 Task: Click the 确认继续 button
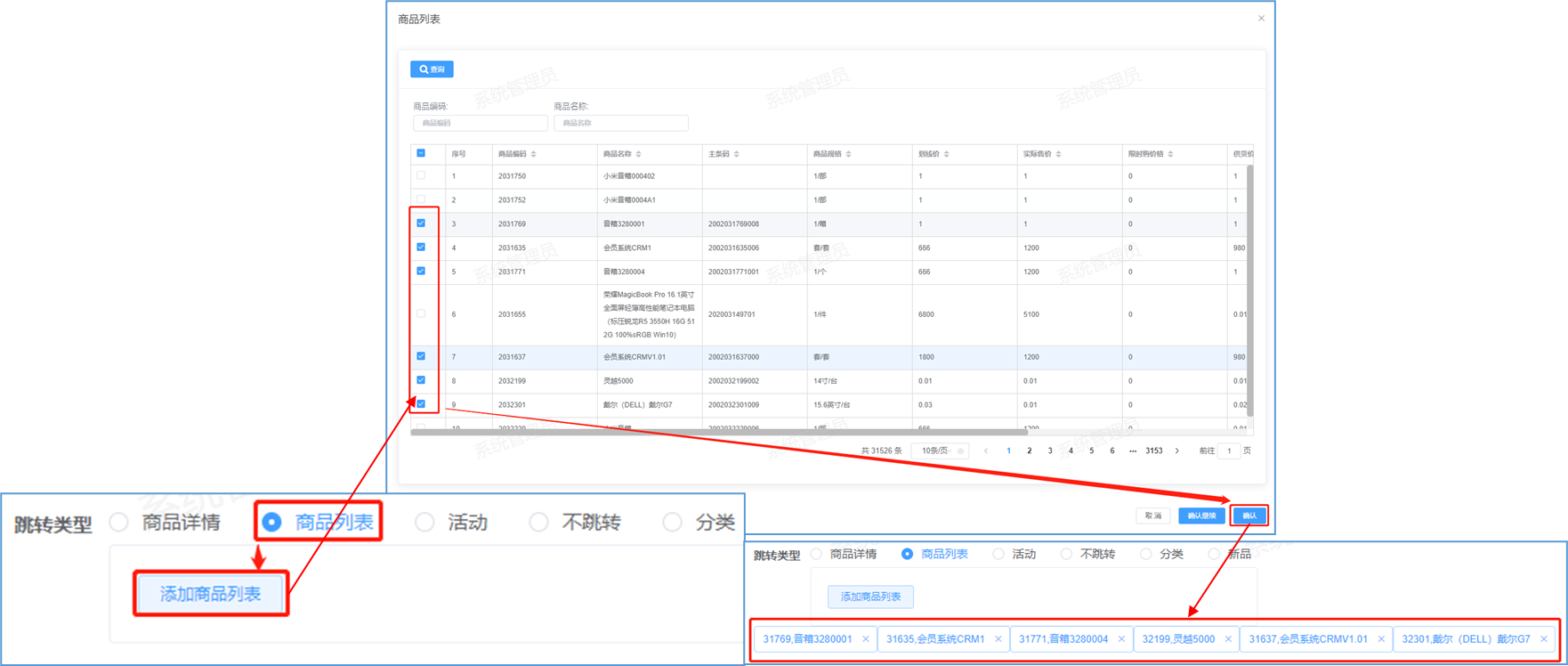point(1201,516)
